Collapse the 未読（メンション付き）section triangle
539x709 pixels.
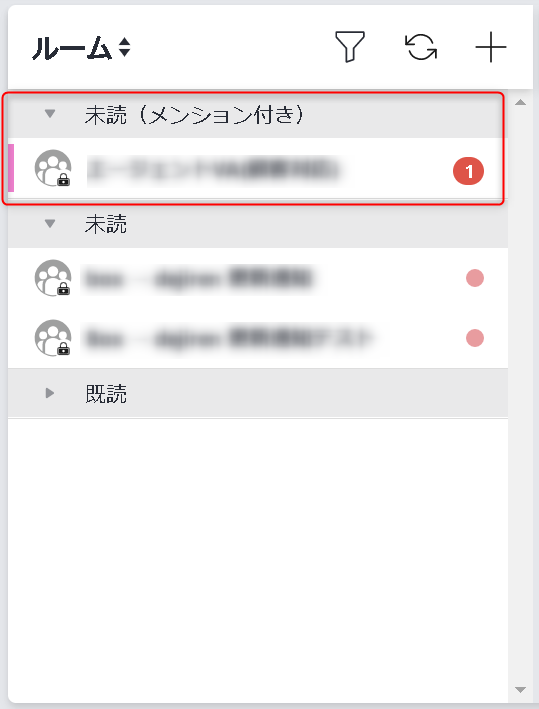[50, 113]
